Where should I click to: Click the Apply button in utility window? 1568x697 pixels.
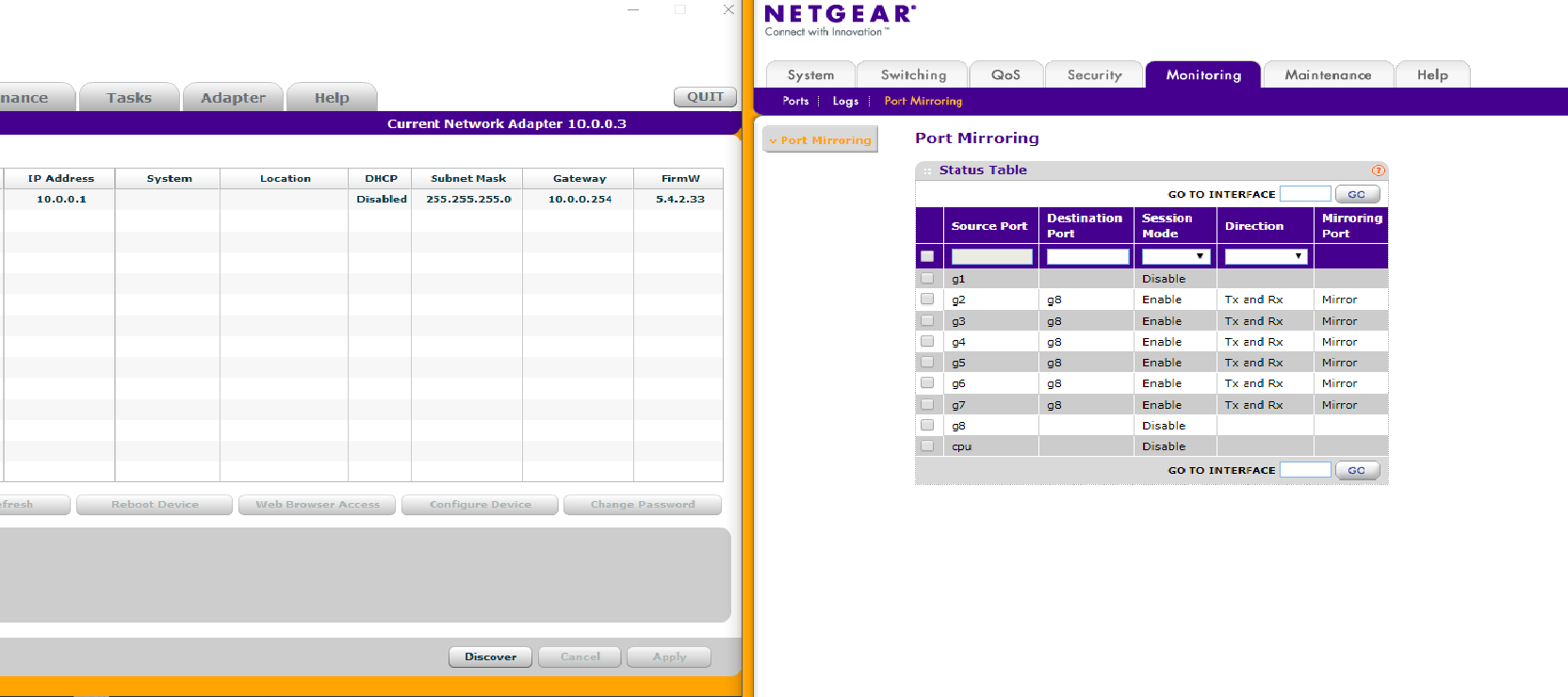[x=669, y=656]
